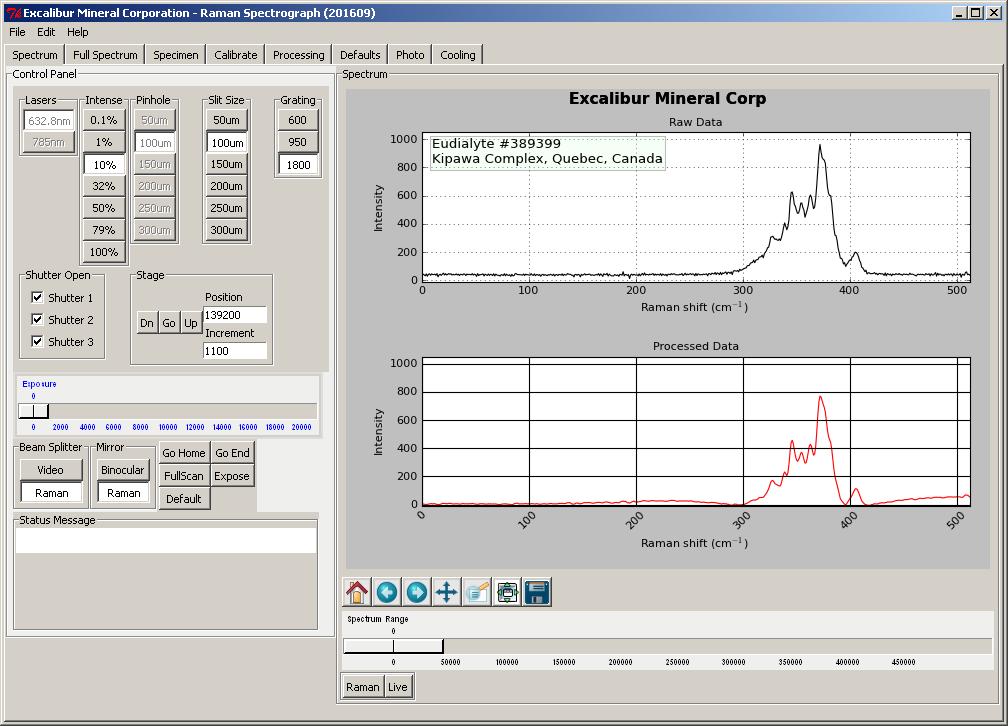Click the stage Up button
Image resolution: width=1008 pixels, height=726 pixels.
pyautogui.click(x=191, y=323)
